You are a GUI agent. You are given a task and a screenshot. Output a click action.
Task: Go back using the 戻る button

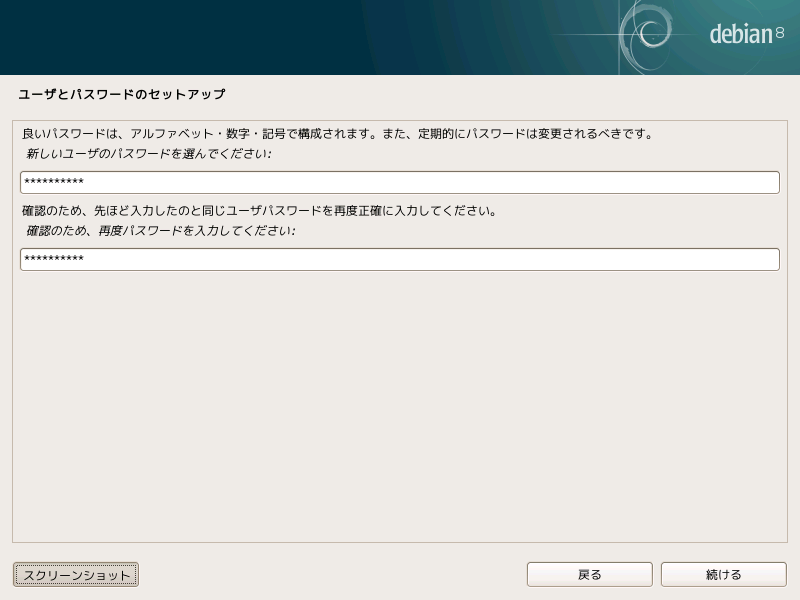[x=589, y=574]
